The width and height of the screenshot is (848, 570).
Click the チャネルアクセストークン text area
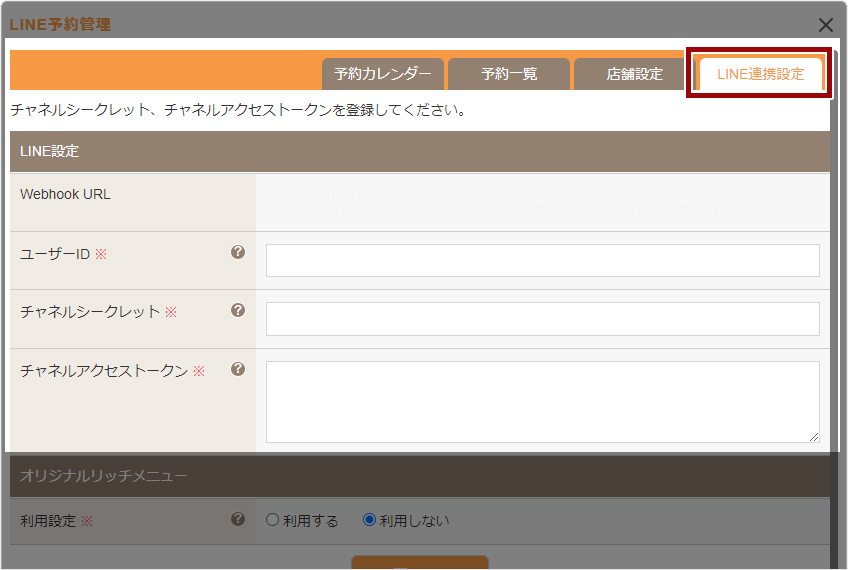542,402
